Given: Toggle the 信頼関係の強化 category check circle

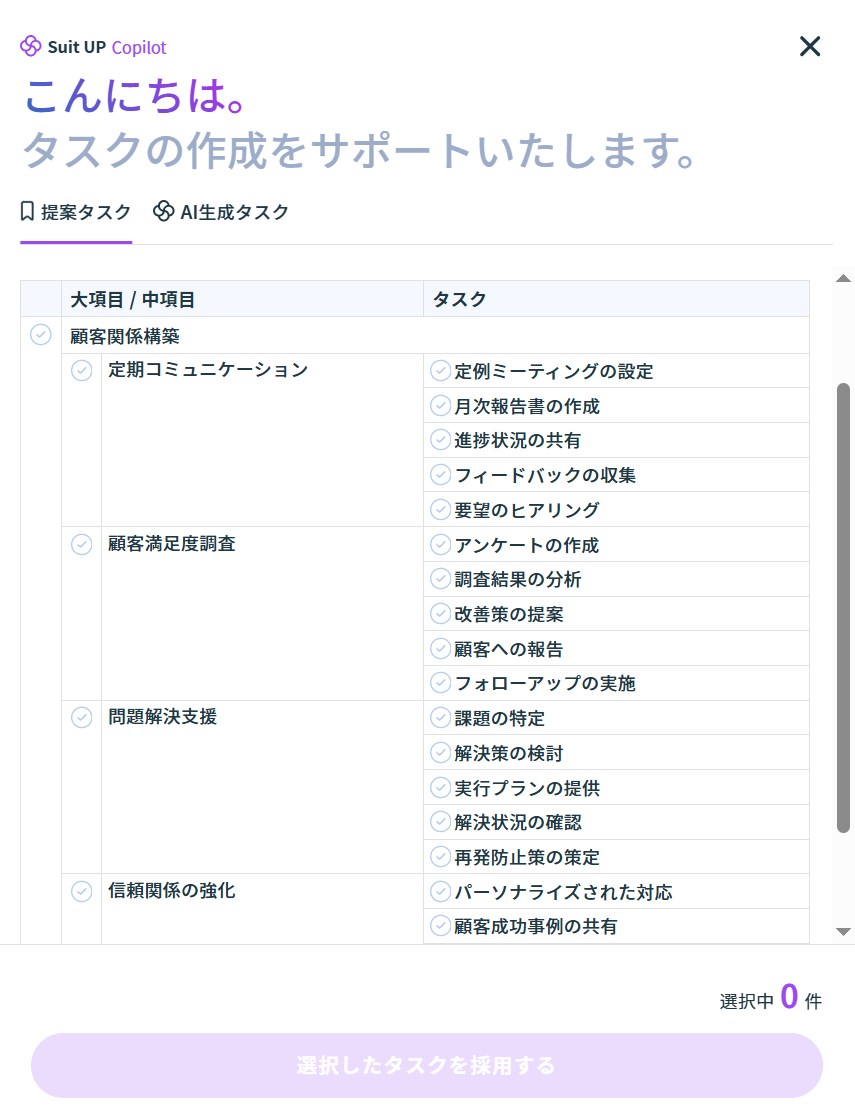Looking at the screenshot, I should (x=82, y=891).
